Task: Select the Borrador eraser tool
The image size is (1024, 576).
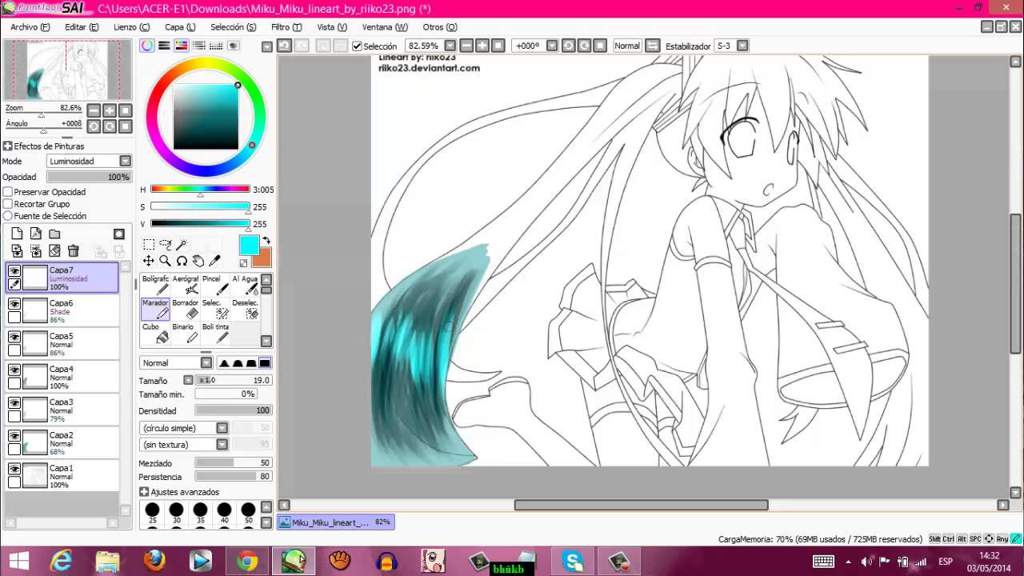Action: coord(185,309)
